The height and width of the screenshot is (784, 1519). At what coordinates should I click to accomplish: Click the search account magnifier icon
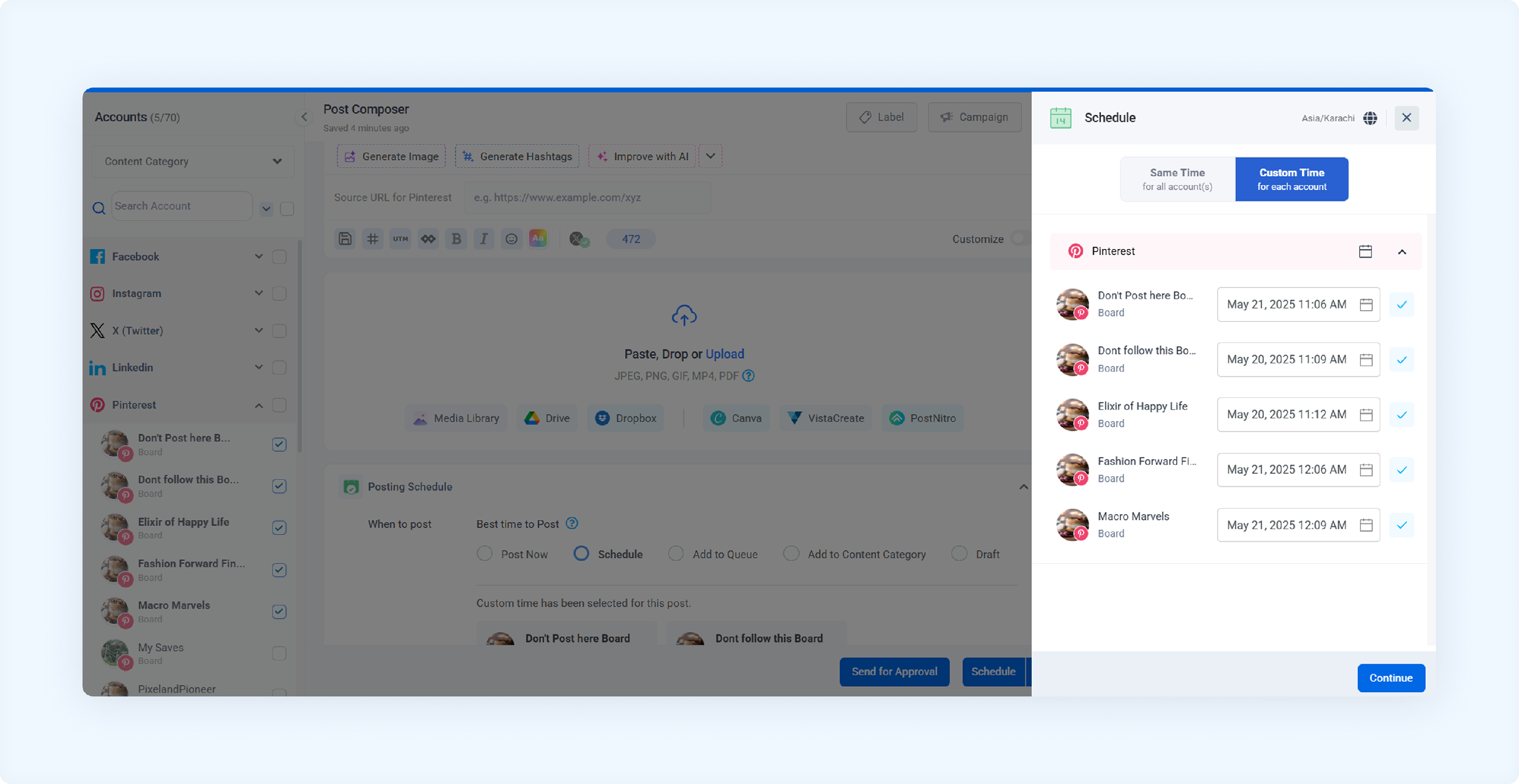[x=99, y=208]
